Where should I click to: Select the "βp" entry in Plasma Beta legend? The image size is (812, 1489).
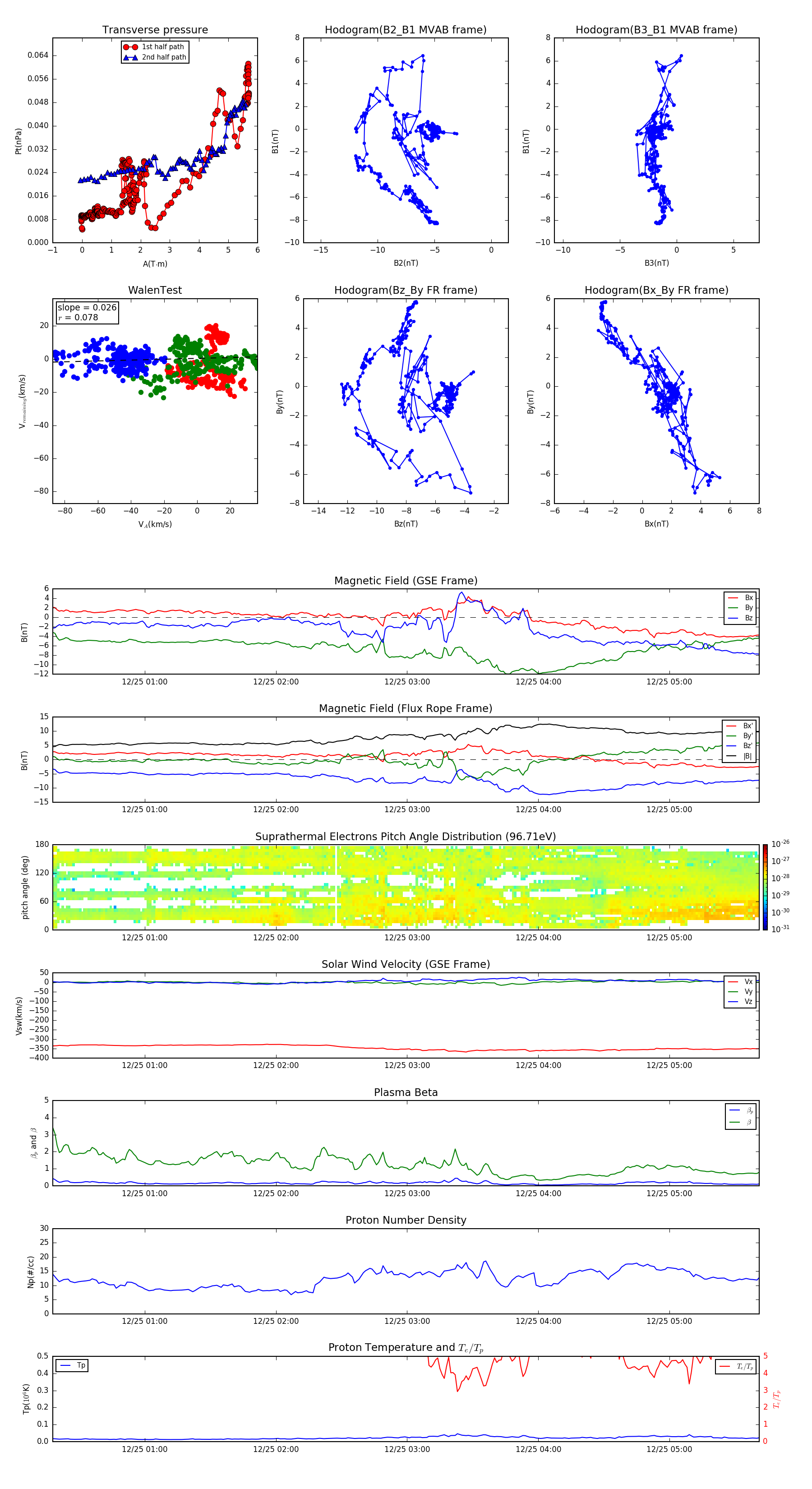[x=741, y=1110]
